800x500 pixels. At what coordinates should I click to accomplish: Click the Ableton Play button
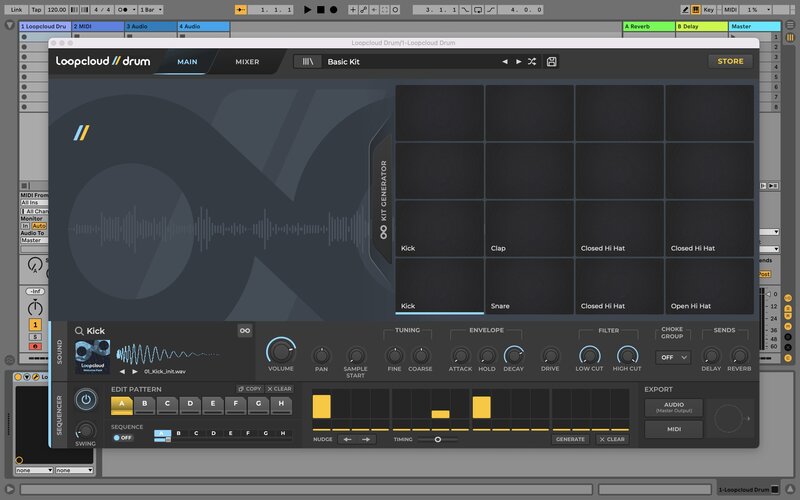307,9
